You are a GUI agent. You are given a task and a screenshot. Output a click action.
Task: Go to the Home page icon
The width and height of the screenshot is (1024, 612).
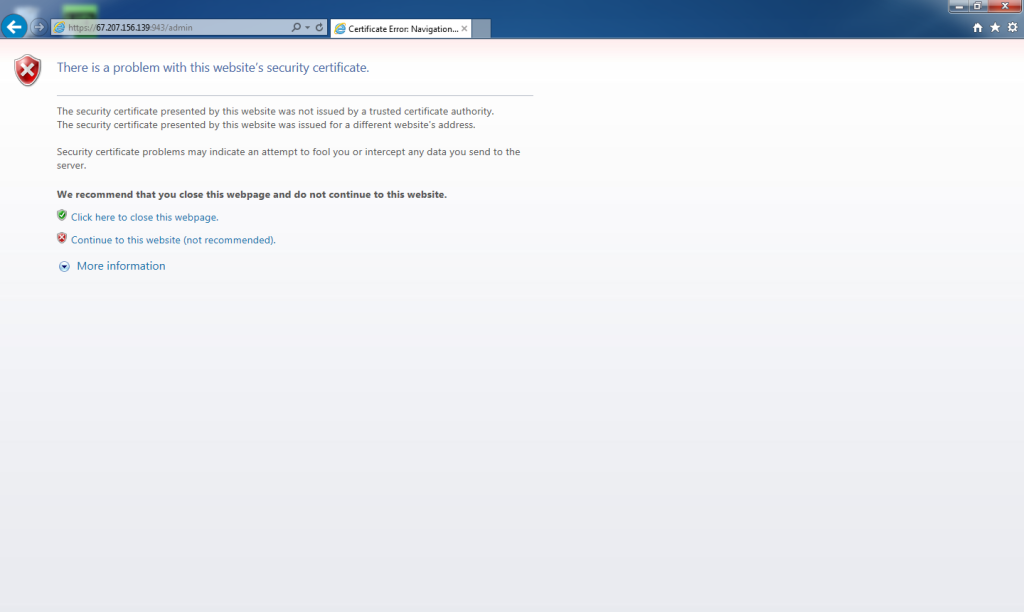point(978,27)
